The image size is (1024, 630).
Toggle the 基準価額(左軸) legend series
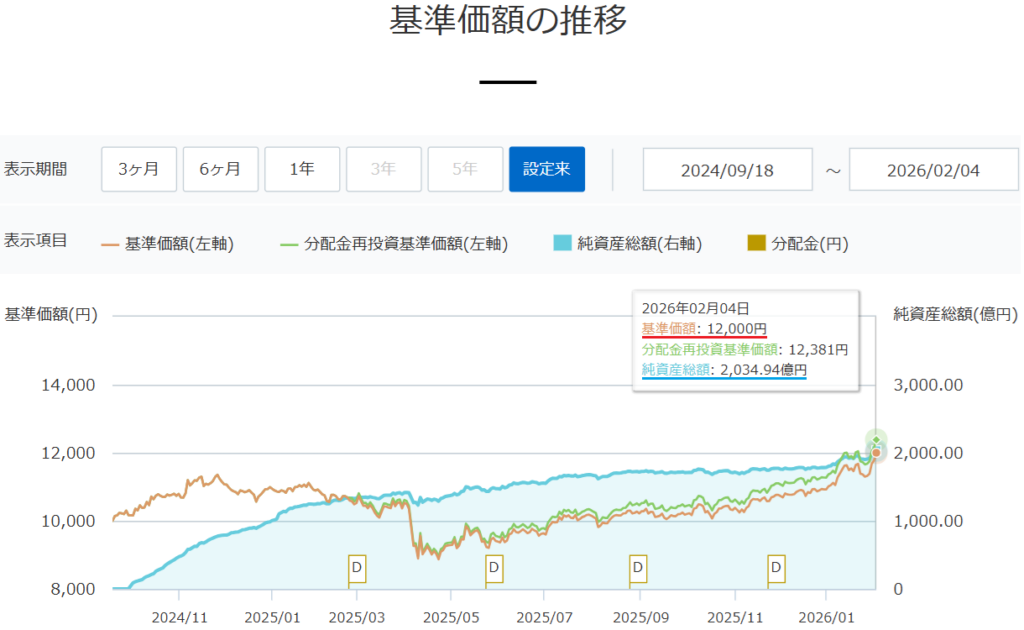click(x=168, y=243)
